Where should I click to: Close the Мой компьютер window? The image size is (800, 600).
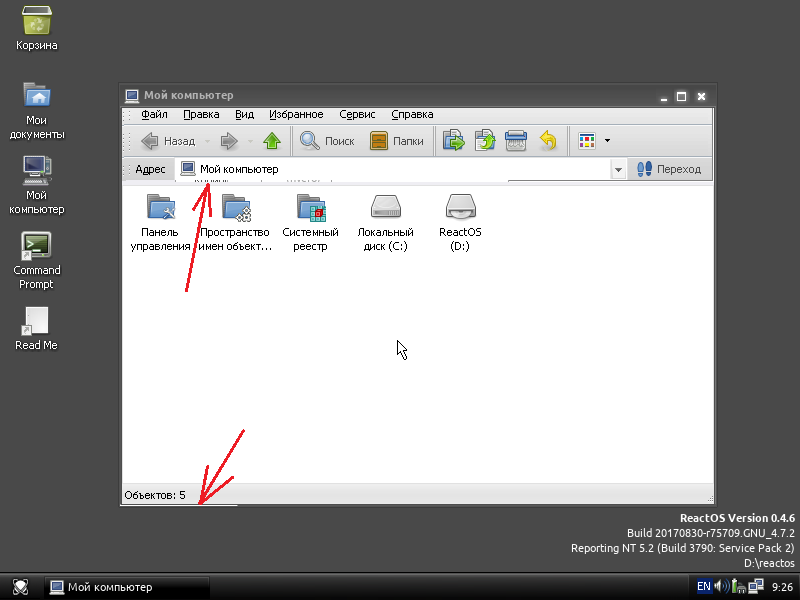pyautogui.click(x=702, y=96)
